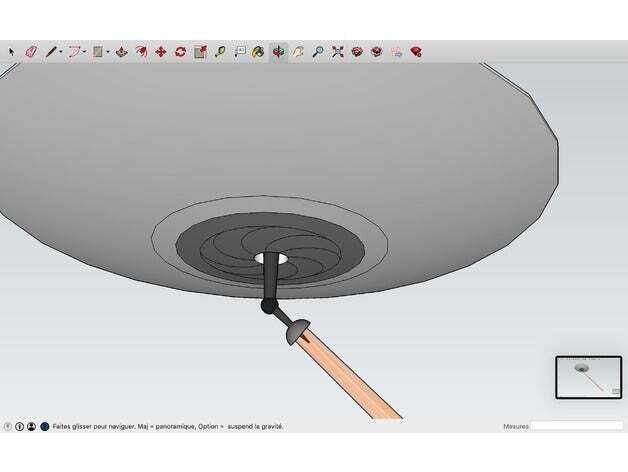This screenshot has width=628, height=472.
Task: Select the Scale tool
Action: tap(200, 52)
